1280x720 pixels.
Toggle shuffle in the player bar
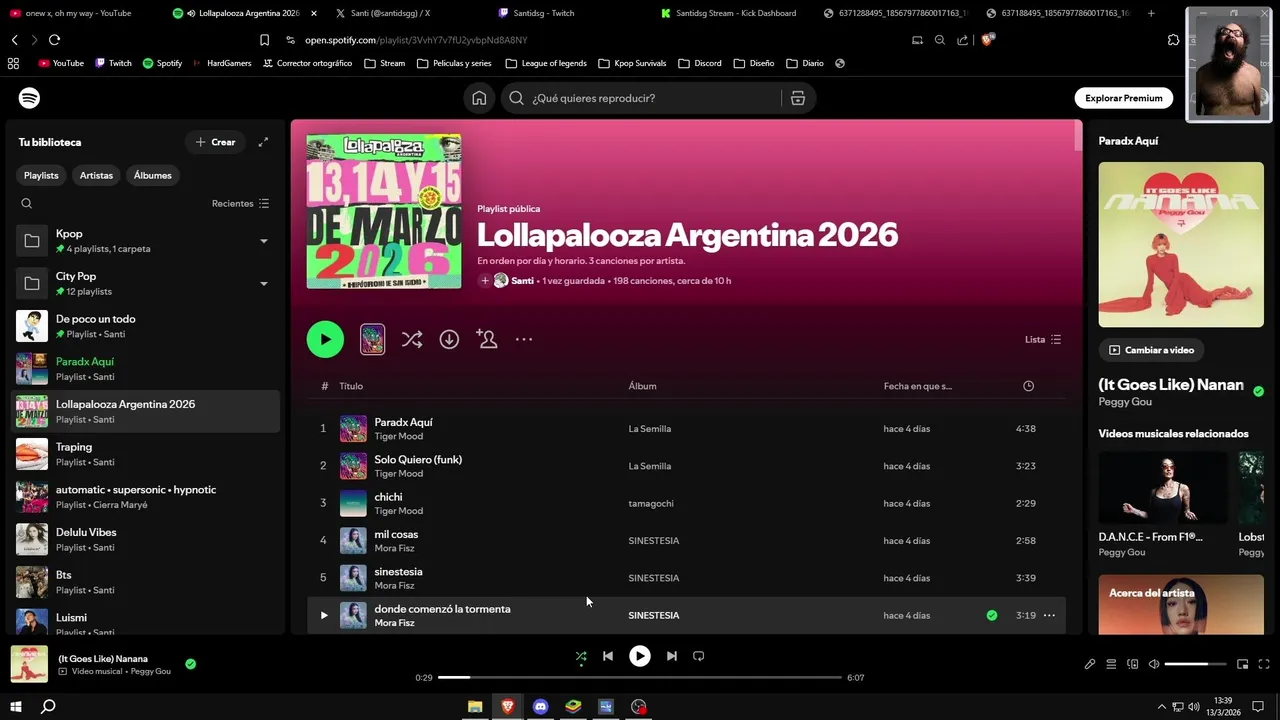581,656
